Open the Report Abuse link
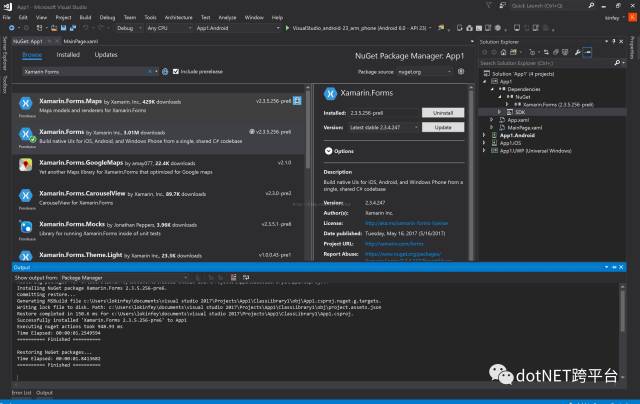The width and height of the screenshot is (640, 404). tap(403, 254)
